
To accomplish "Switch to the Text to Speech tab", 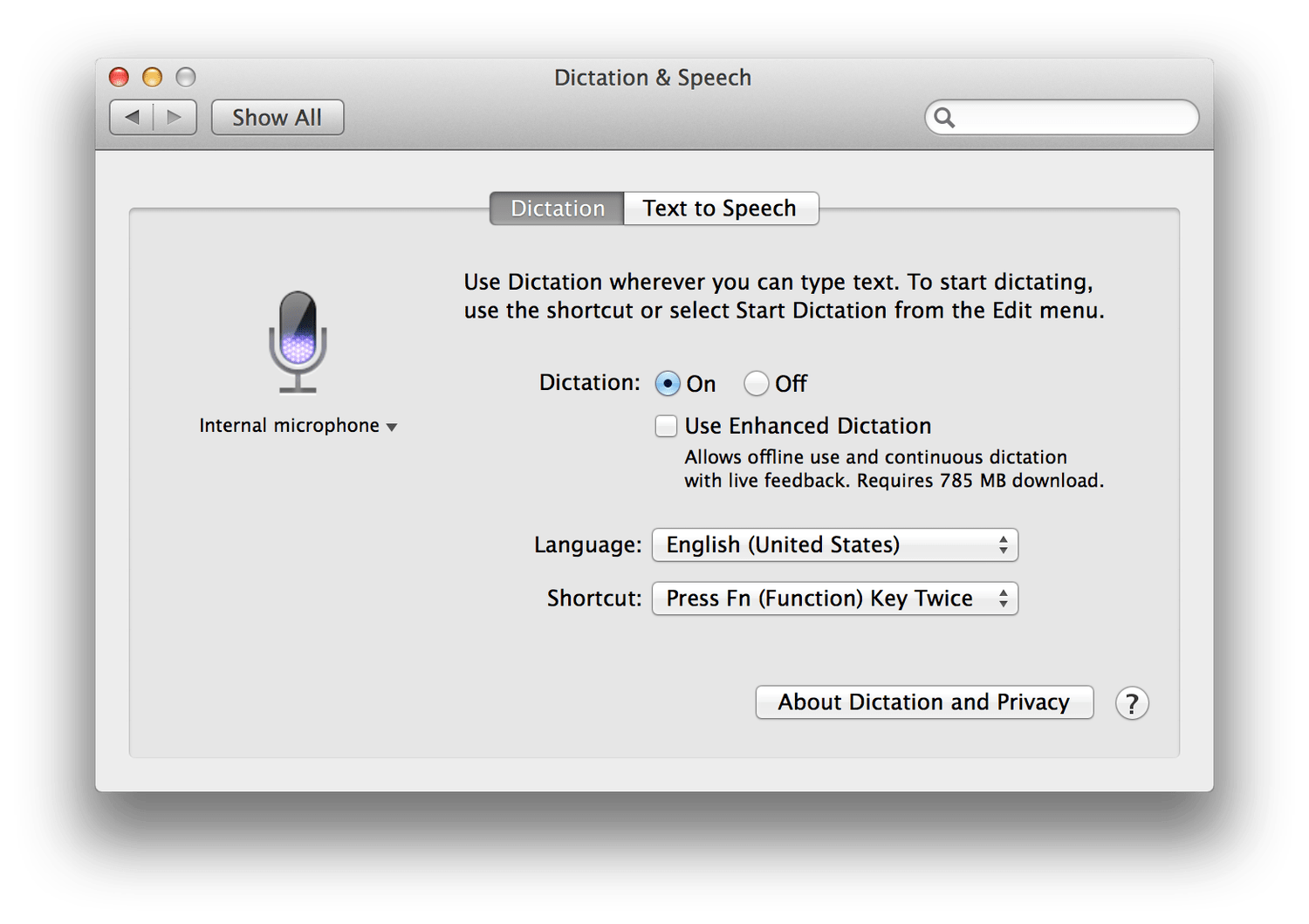I will (720, 209).
